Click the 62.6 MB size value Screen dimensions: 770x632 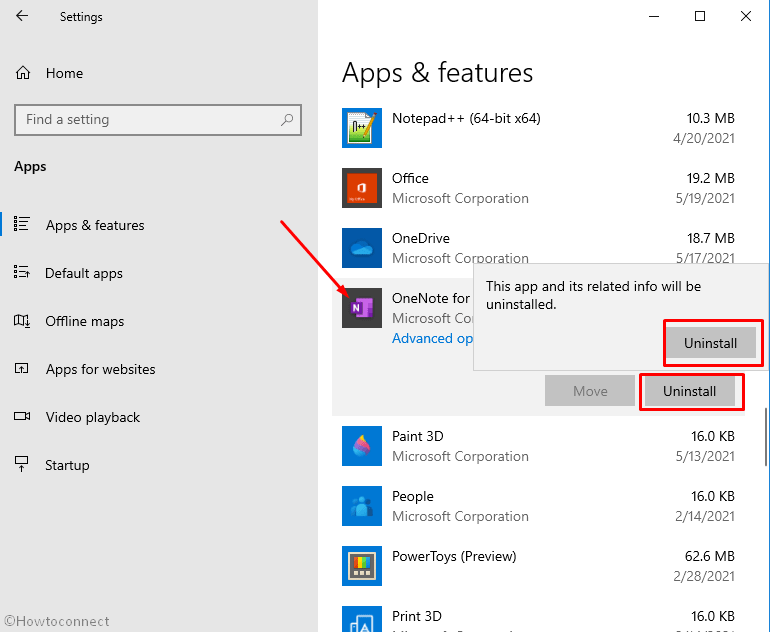(x=710, y=556)
